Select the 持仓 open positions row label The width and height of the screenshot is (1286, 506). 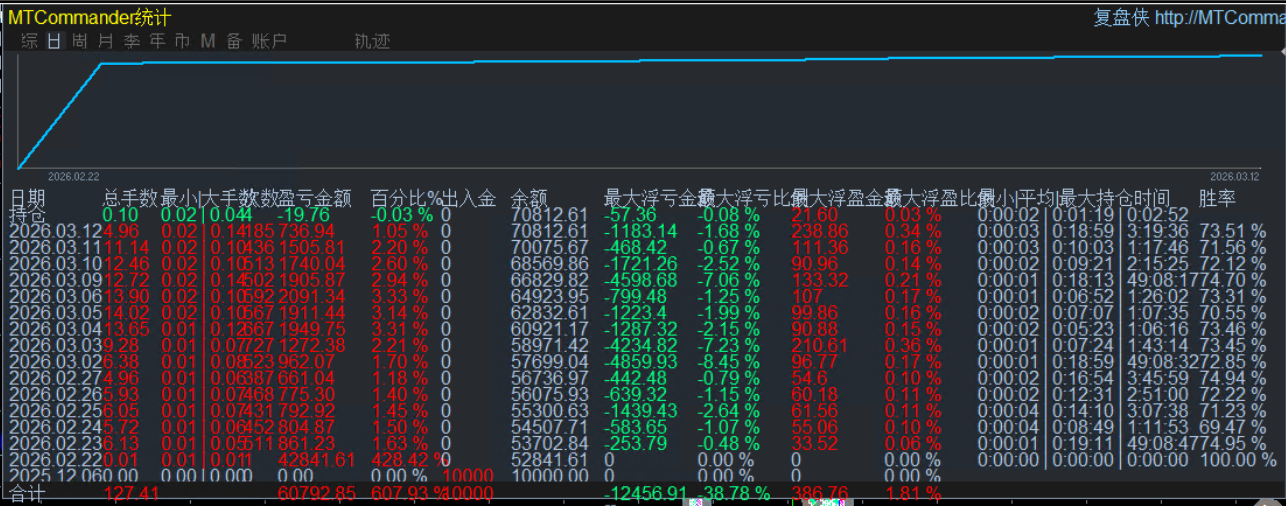coord(27,215)
